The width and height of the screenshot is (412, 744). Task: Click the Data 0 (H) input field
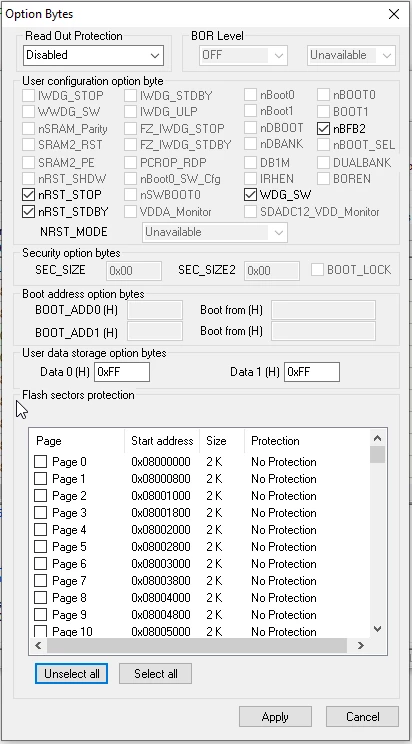tap(122, 372)
